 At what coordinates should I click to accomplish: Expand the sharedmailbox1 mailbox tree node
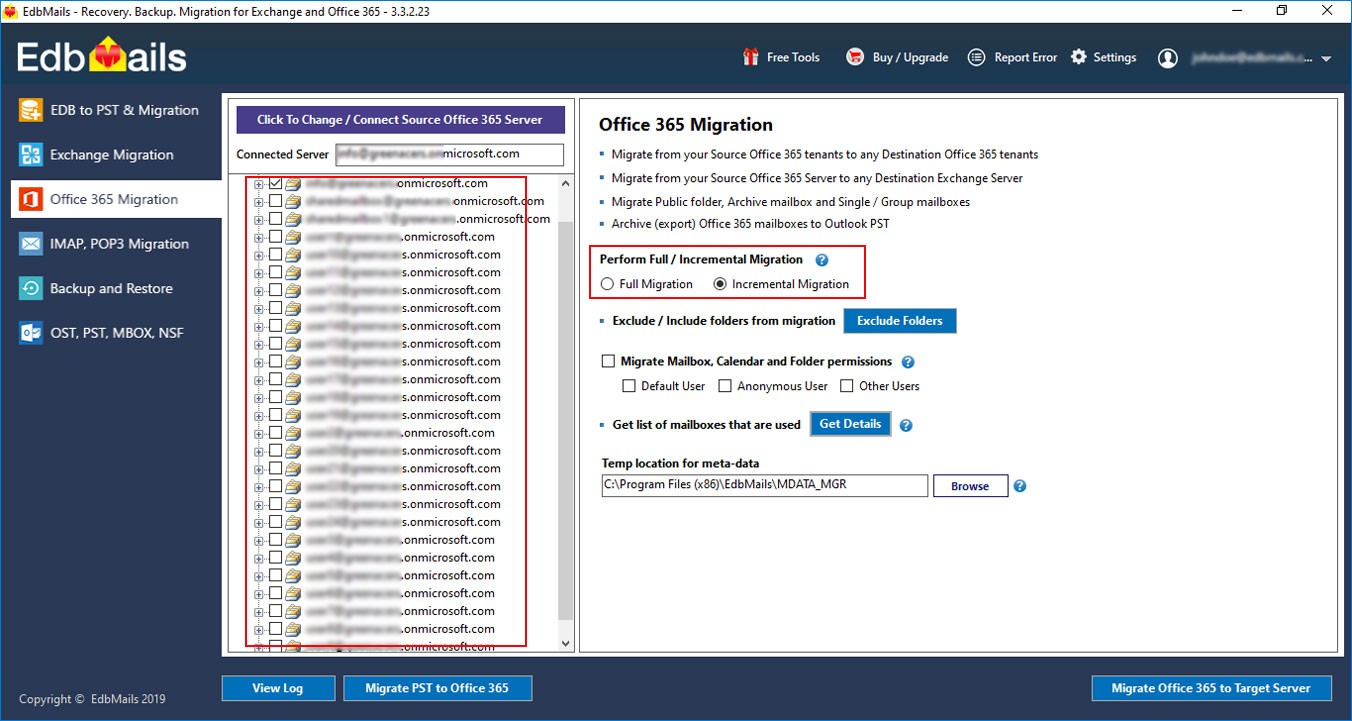coord(259,219)
